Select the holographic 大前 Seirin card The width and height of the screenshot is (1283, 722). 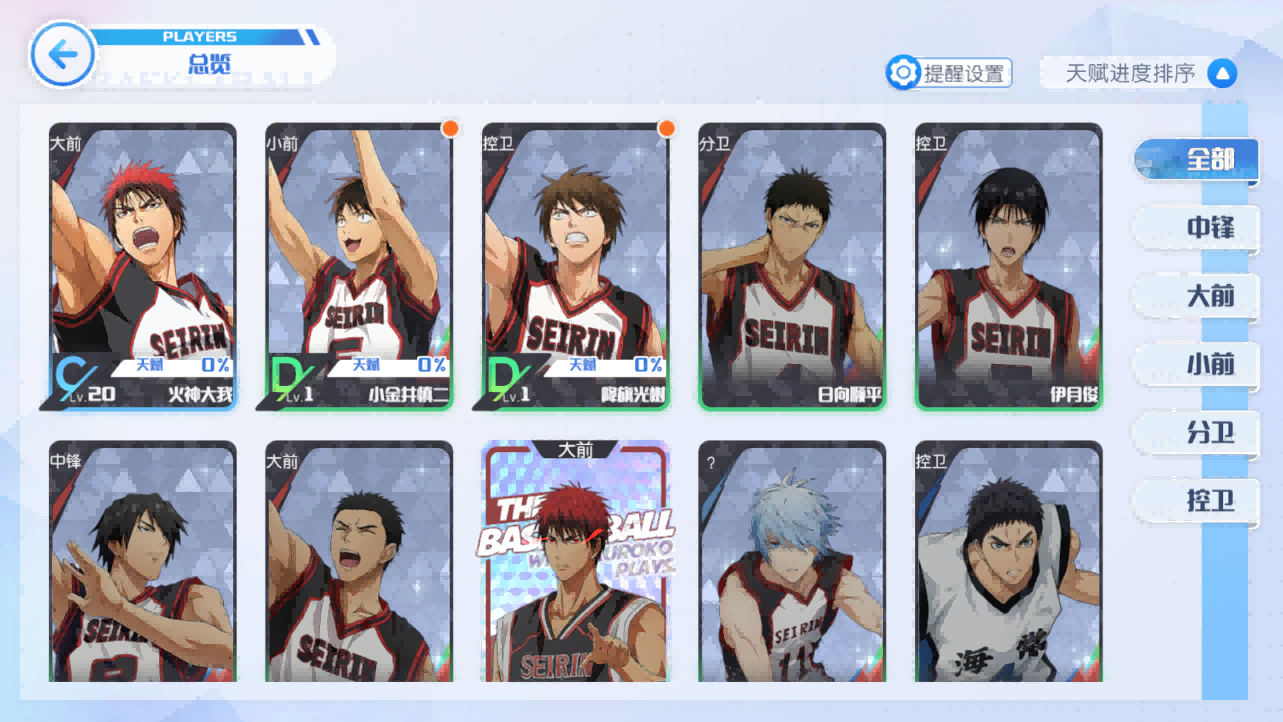(576, 561)
